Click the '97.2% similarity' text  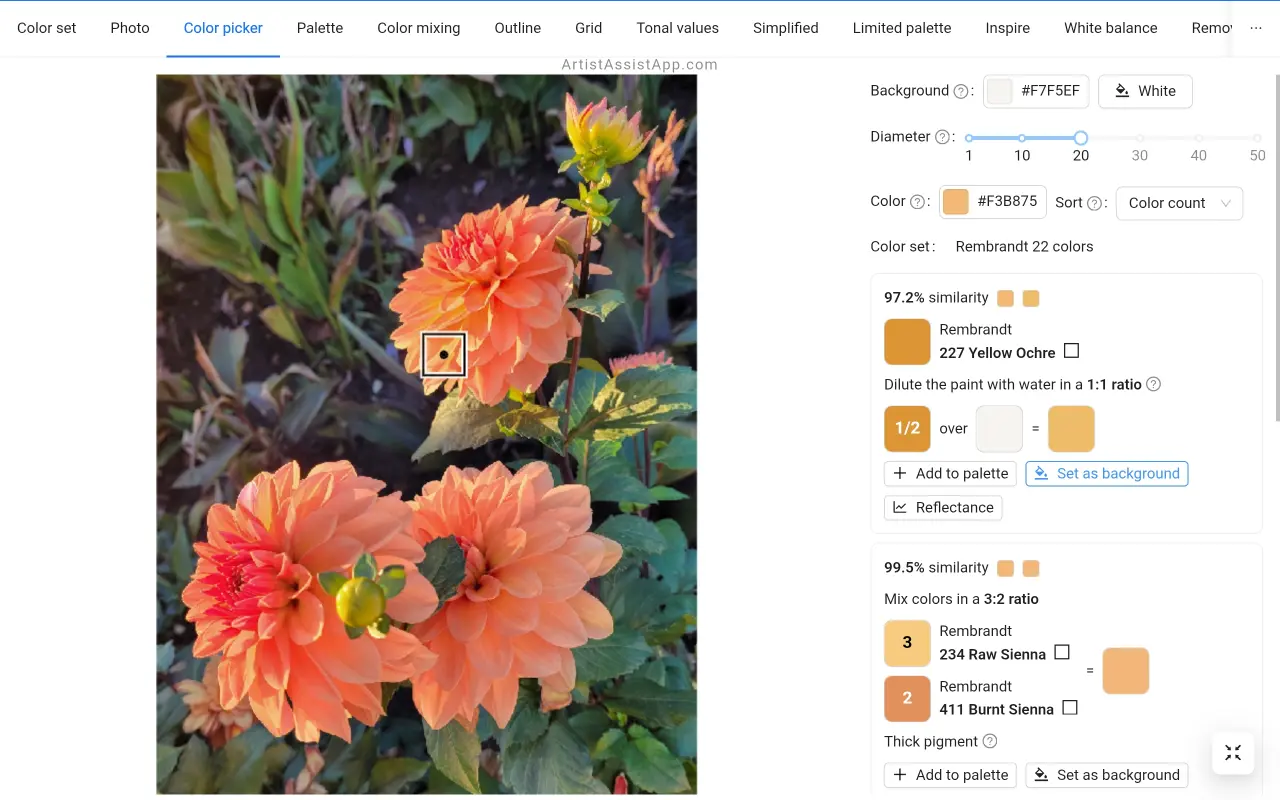[936, 298]
